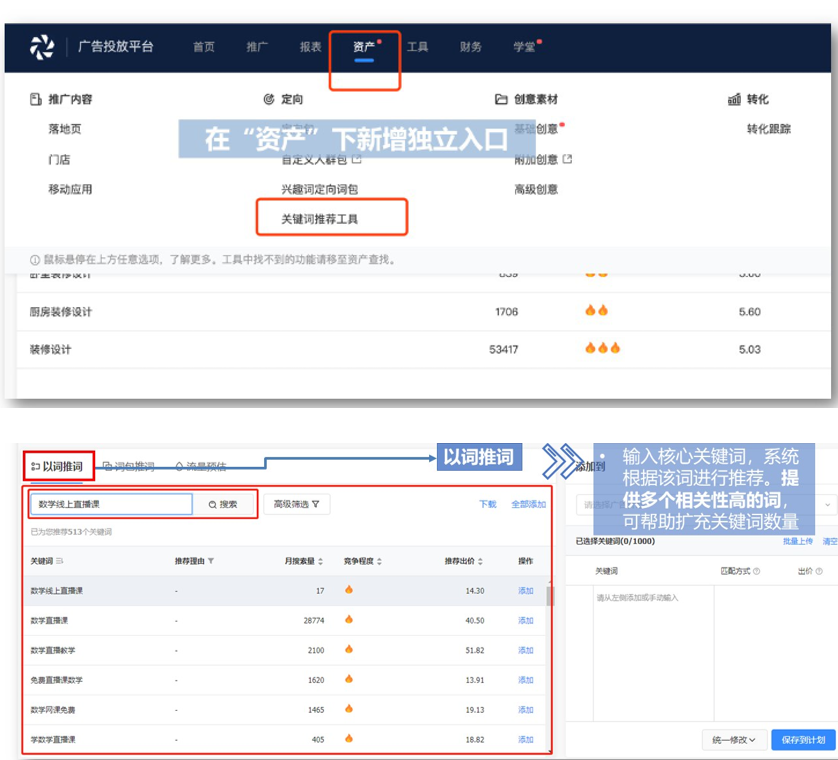Open the 高级筛选 filter dropdown
Screen dimensions: 838x760
[x=296, y=504]
